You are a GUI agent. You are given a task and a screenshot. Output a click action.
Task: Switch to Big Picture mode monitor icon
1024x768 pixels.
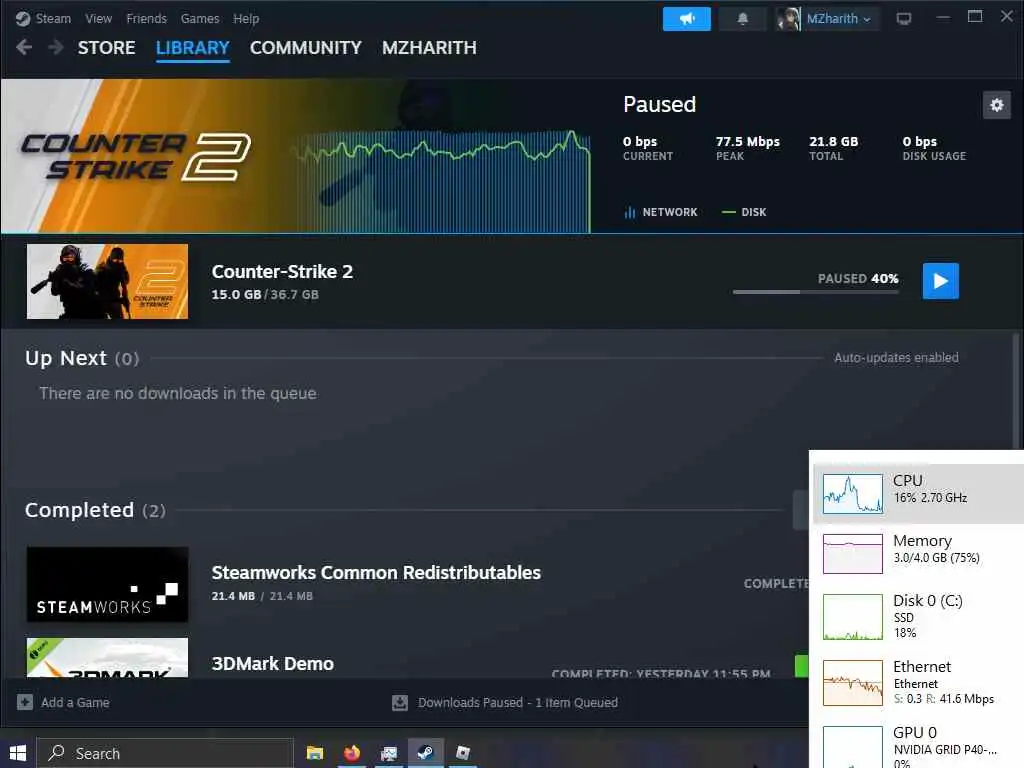(x=904, y=19)
